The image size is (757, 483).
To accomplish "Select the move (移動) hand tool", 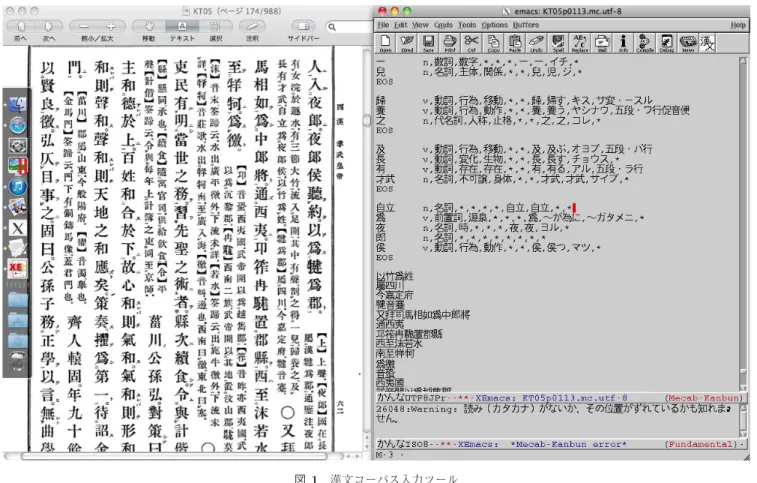I will 149,26.
